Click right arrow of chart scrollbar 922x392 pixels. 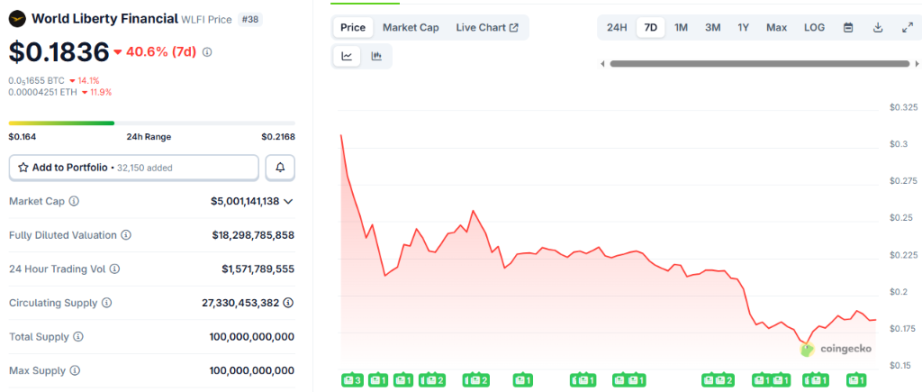917,63
